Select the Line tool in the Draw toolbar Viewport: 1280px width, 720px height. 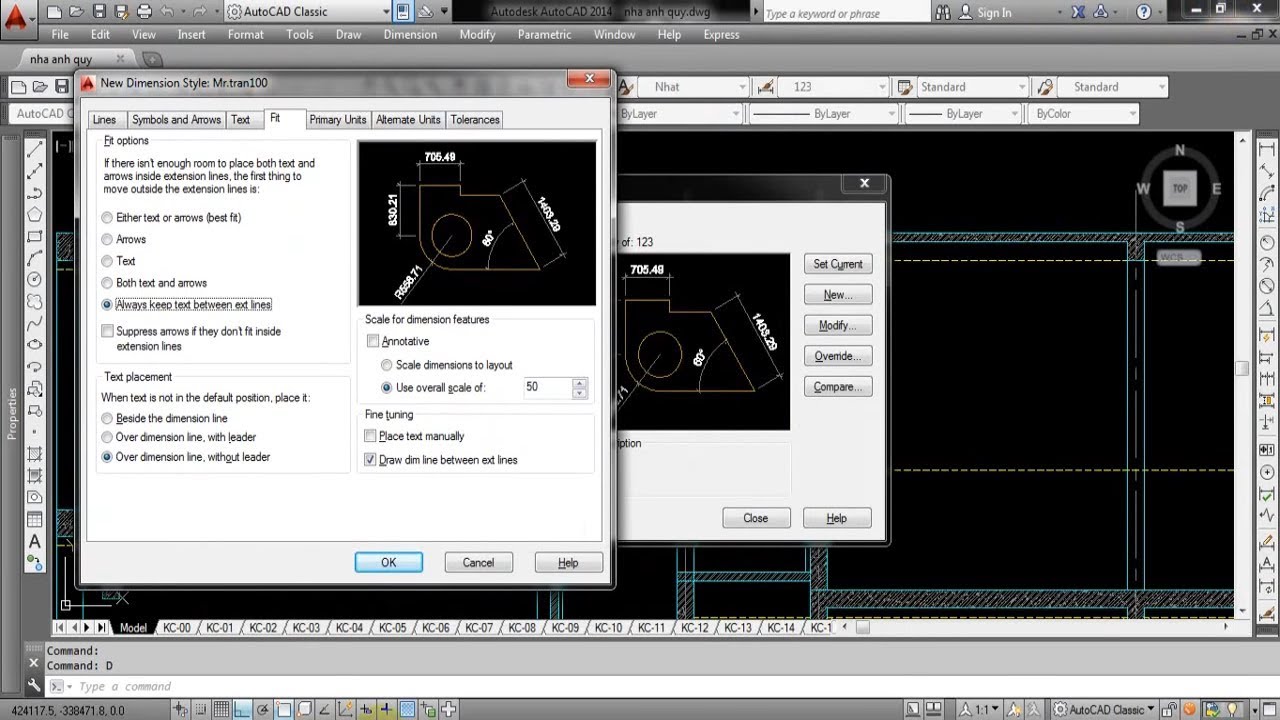34,150
